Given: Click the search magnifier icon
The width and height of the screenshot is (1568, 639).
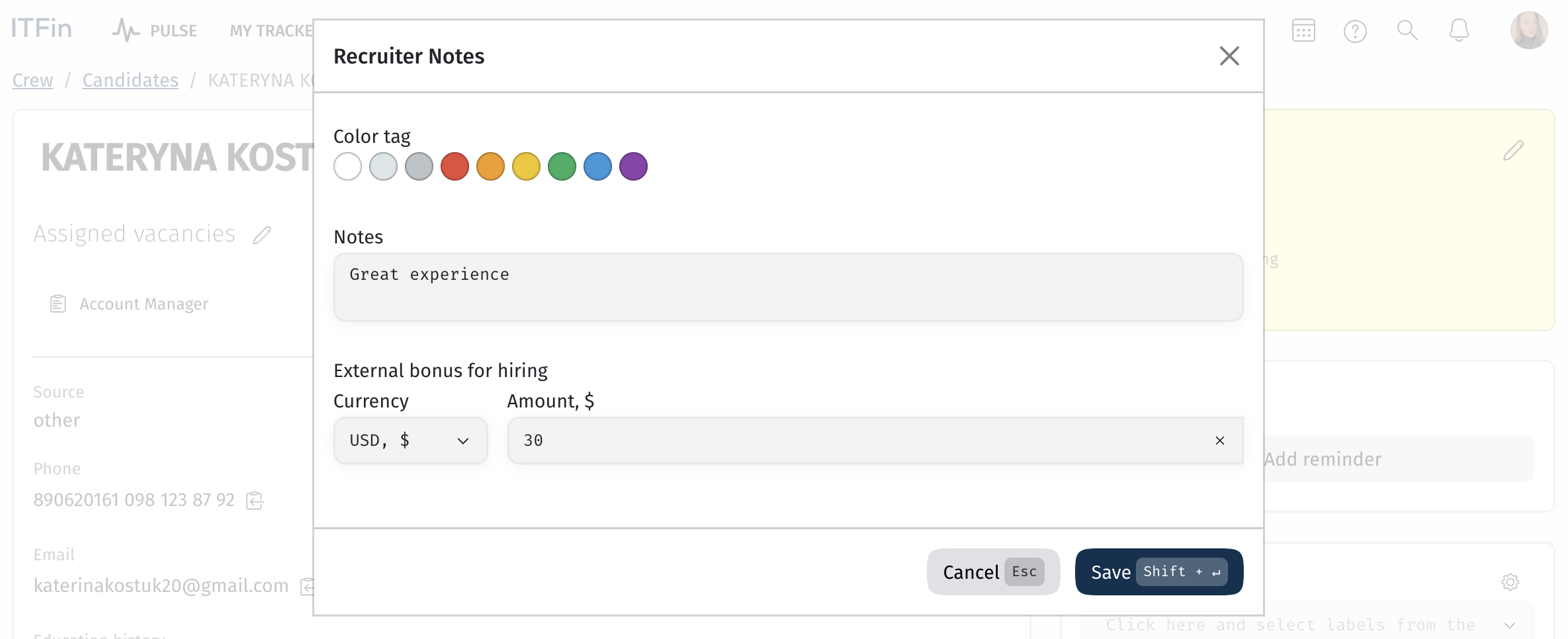Looking at the screenshot, I should coord(1407,30).
